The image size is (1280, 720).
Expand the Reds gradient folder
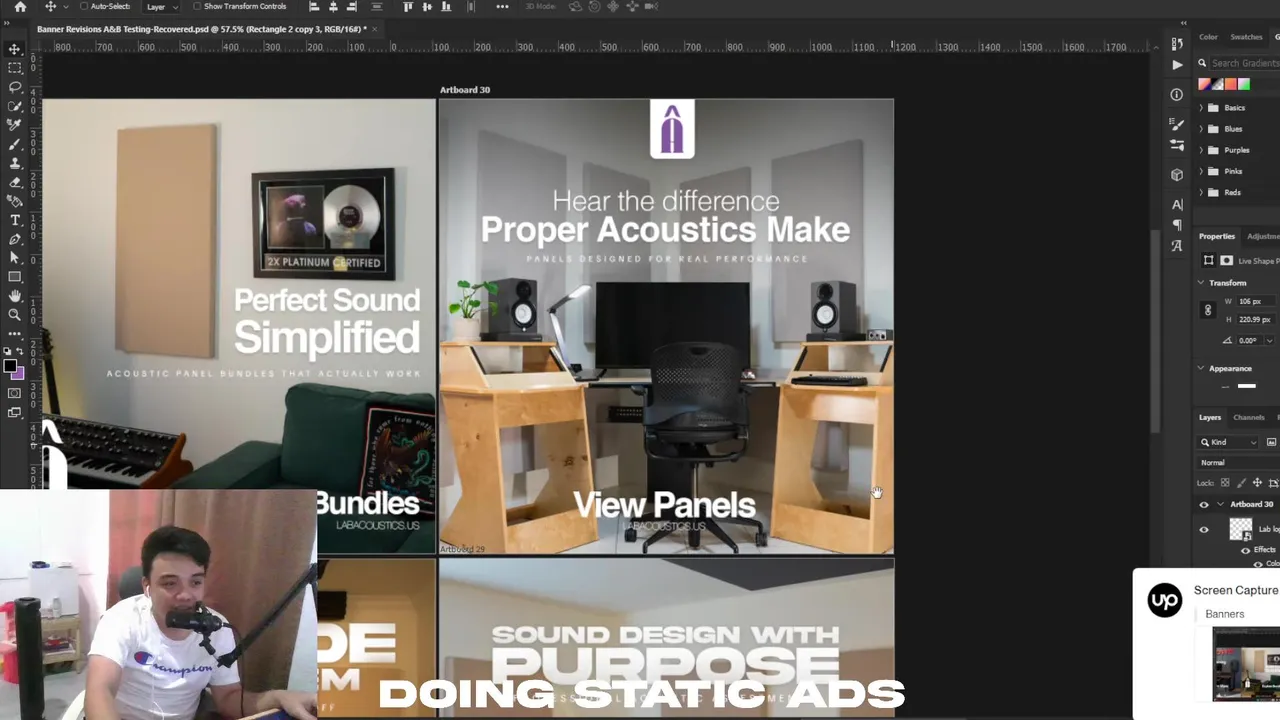[x=1201, y=192]
